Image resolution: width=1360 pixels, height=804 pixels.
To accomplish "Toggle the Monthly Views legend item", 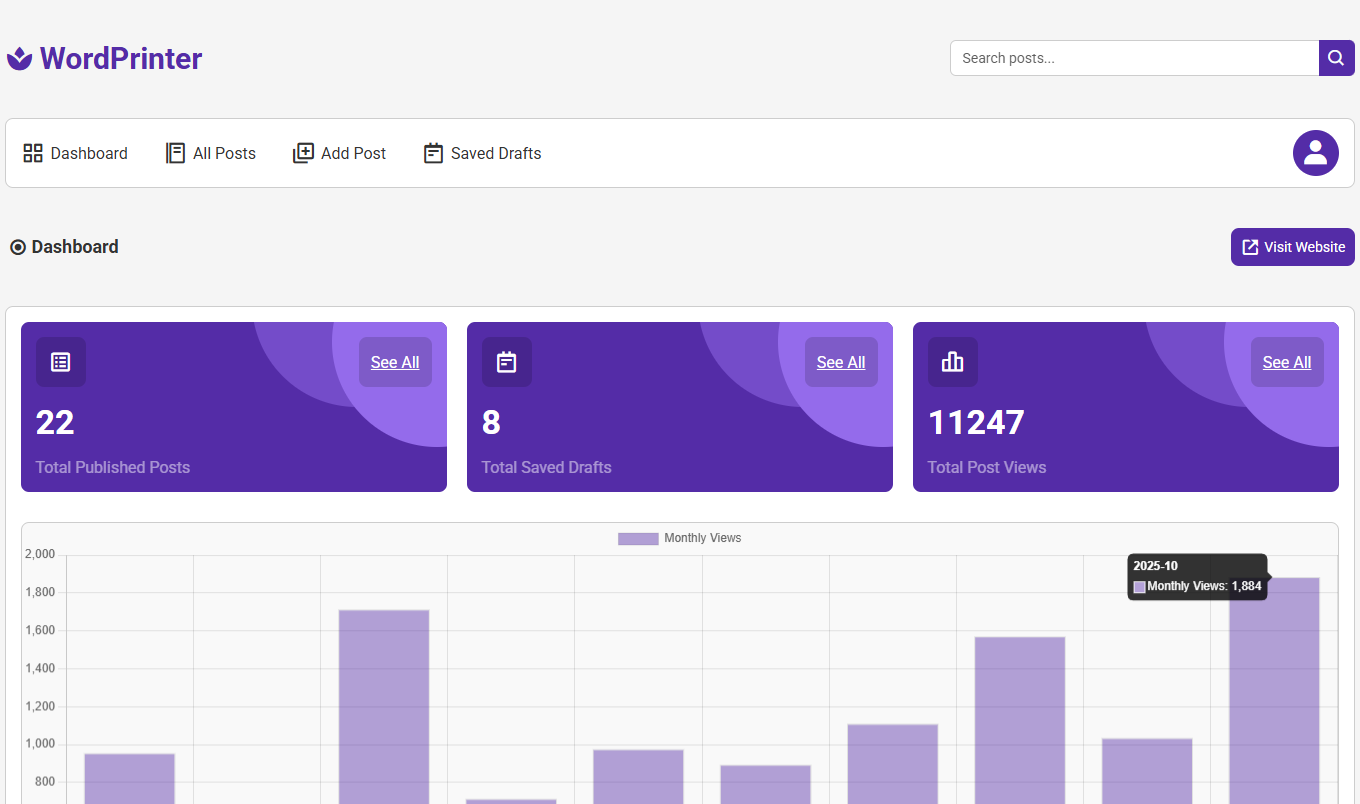I will [680, 538].
